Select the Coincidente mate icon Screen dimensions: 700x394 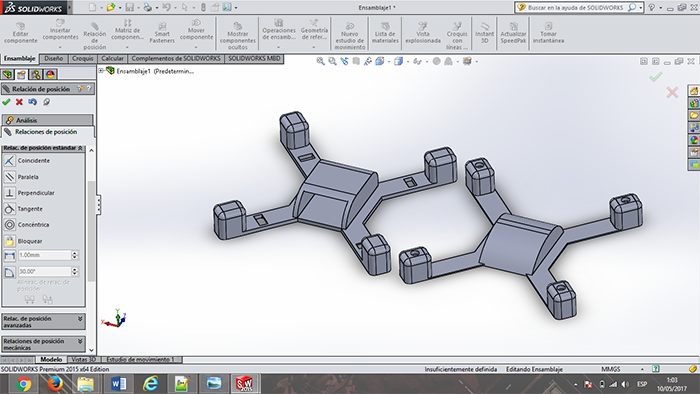click(9, 161)
